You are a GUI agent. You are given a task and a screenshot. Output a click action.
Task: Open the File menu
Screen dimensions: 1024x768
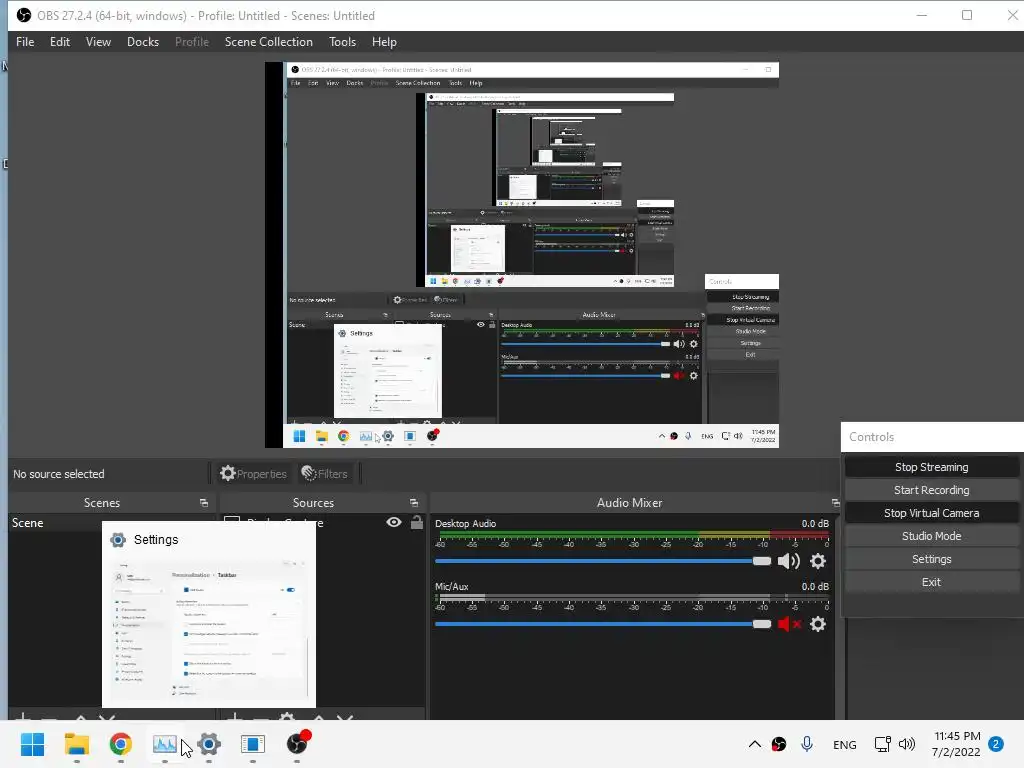(25, 42)
